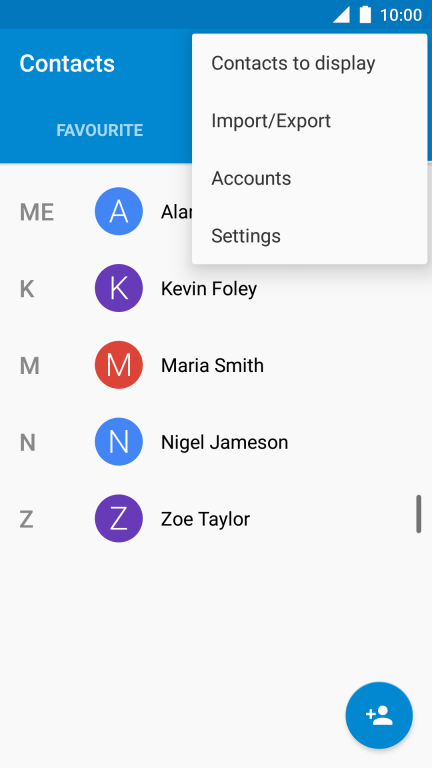The image size is (432, 768).
Task: Tap the battery icon in status bar
Action: [365, 15]
